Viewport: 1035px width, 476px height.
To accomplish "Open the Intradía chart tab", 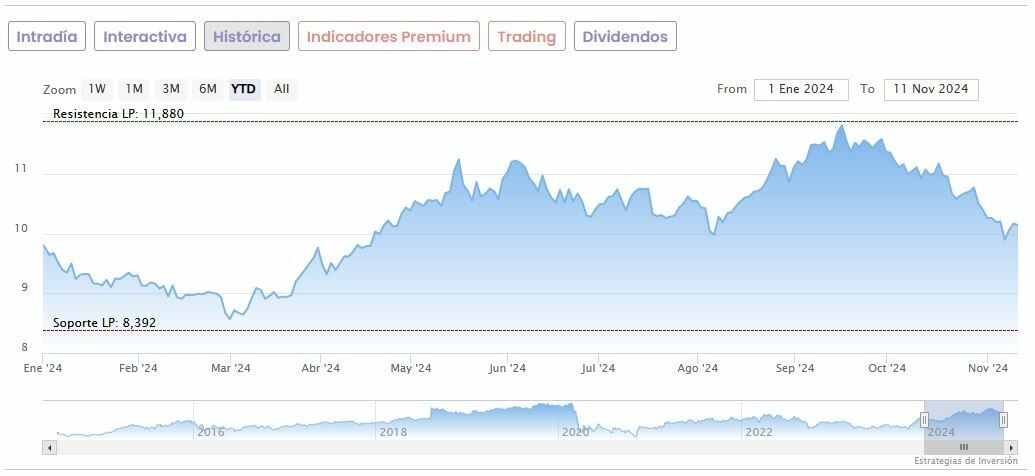I will click(47, 37).
